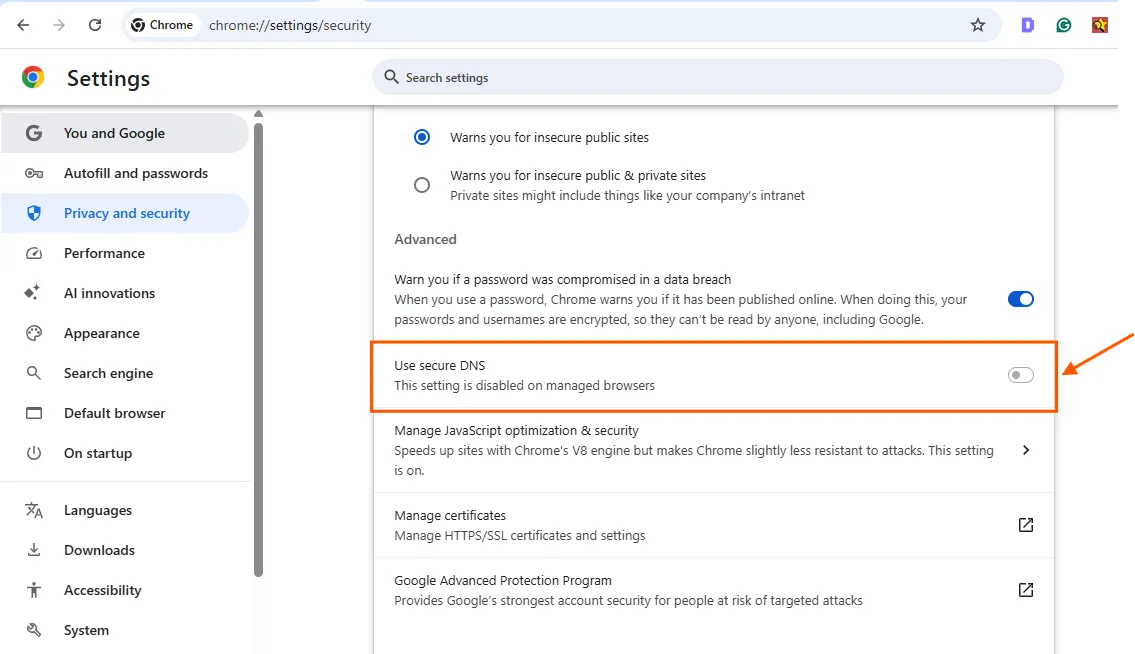Viewport: 1135px width, 654px height.
Task: Open Search engine settings
Action: pos(125,373)
